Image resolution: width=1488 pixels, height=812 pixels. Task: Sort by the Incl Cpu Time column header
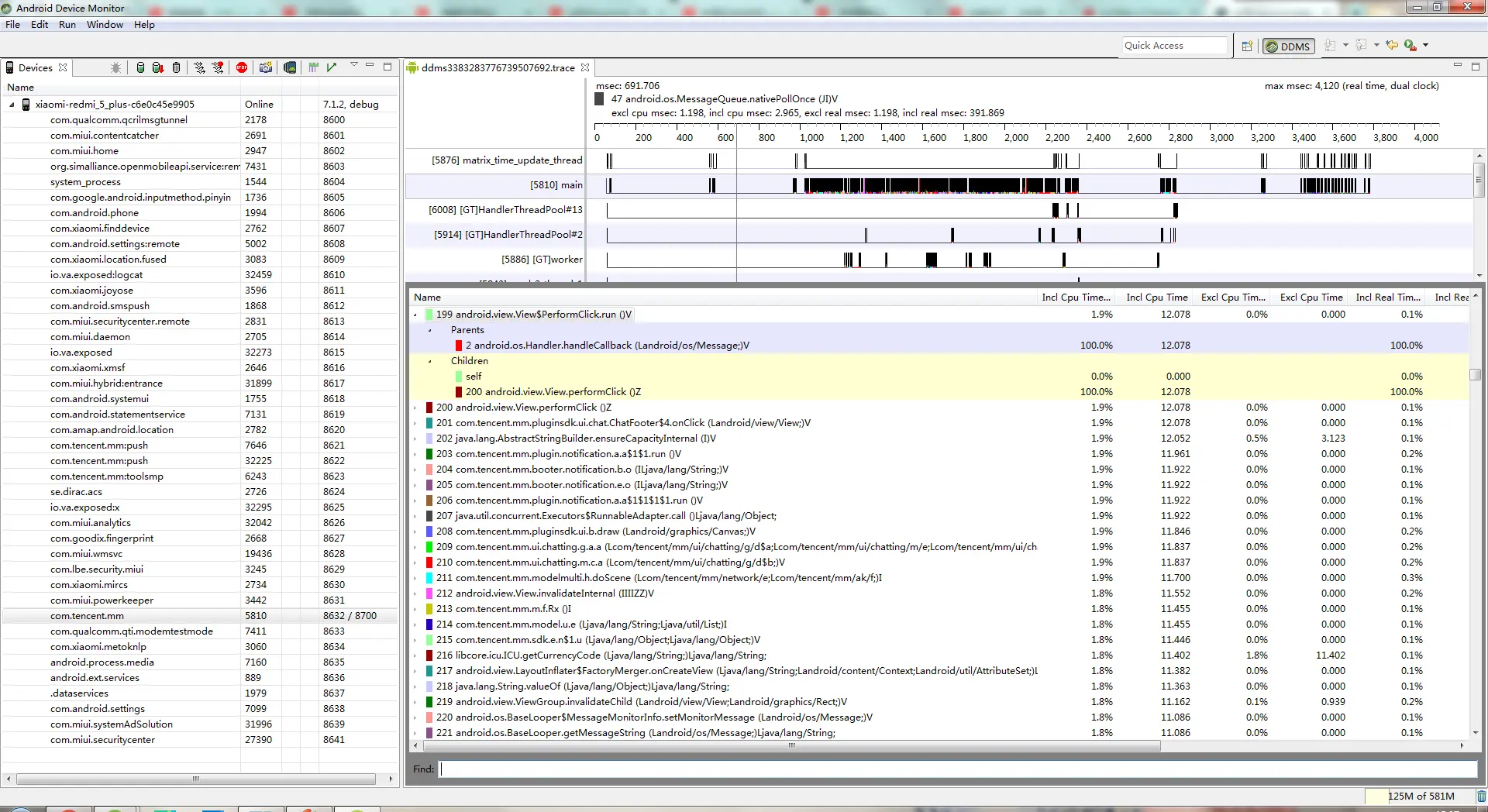pos(1156,298)
